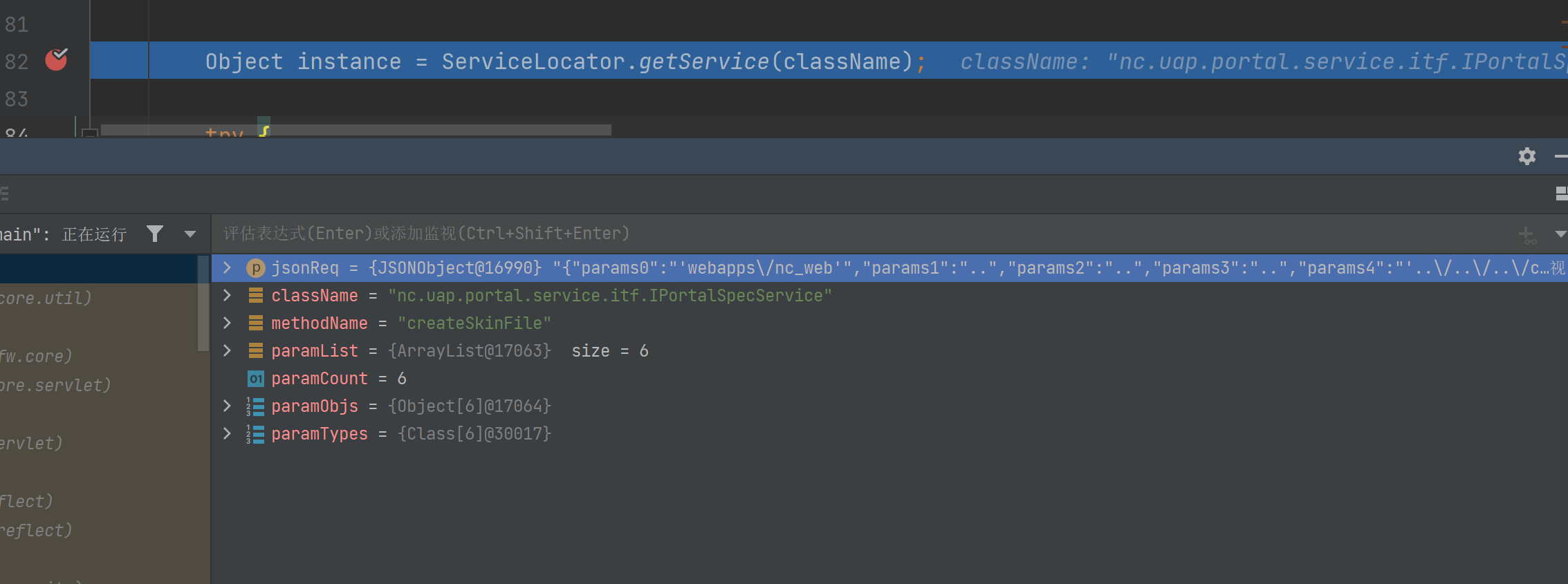Expand the paramTypes Class array node
1568x584 pixels.
coord(227,433)
